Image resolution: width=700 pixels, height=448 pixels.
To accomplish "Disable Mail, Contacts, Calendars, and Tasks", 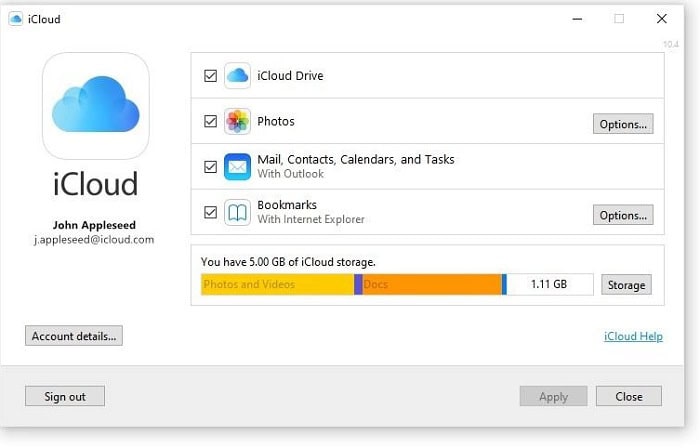I will coord(210,167).
